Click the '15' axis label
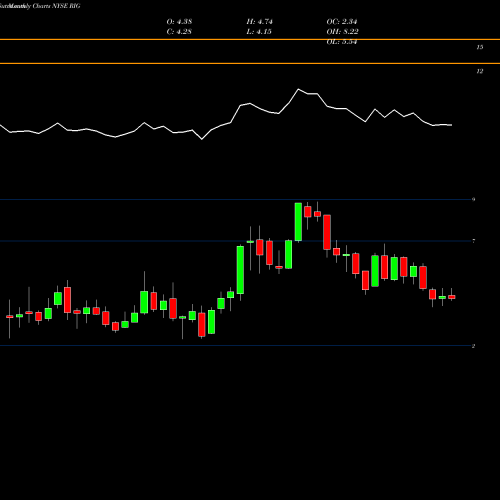500x500 pixels. click(x=480, y=47)
